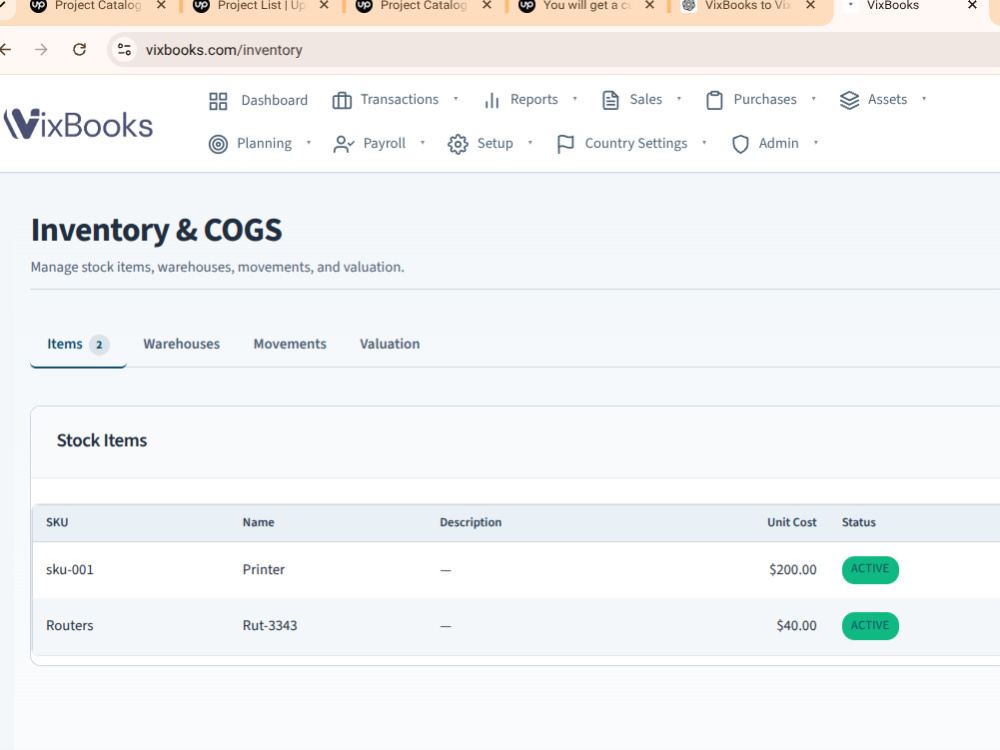Click the 'sku-001' cell
Screen dimensions: 1000x750
[x=70, y=570]
